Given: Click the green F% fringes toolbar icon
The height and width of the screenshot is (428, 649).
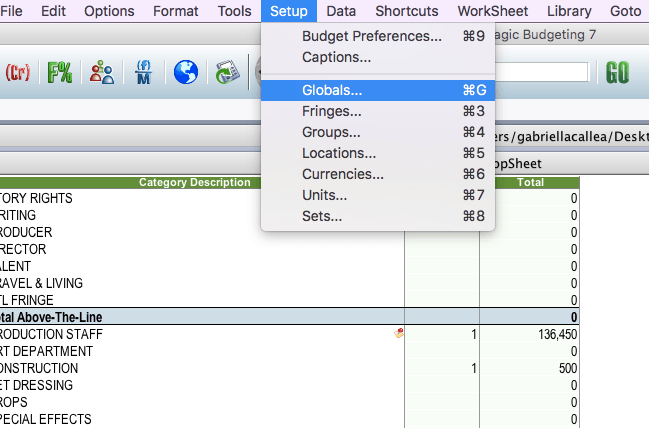Looking at the screenshot, I should (x=60, y=72).
